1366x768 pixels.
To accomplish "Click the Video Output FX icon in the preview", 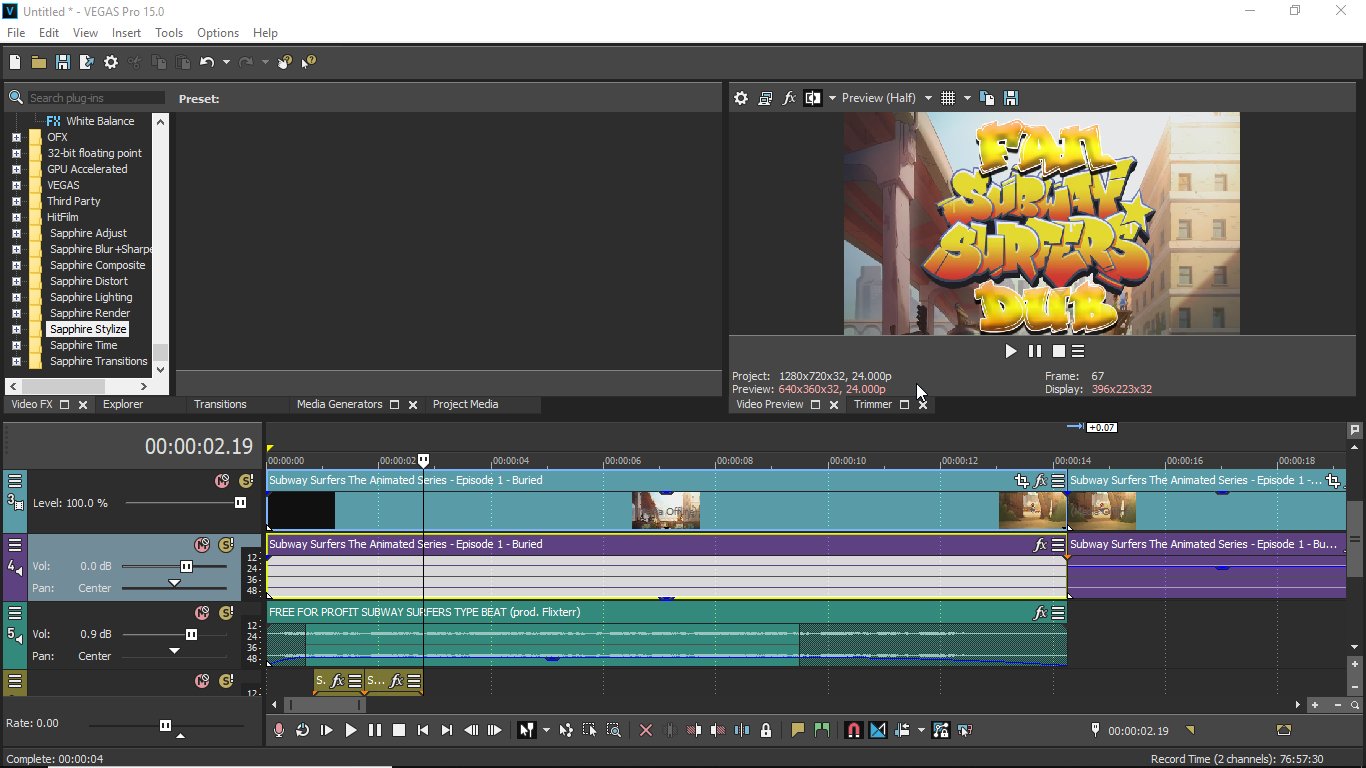I will coord(789,98).
